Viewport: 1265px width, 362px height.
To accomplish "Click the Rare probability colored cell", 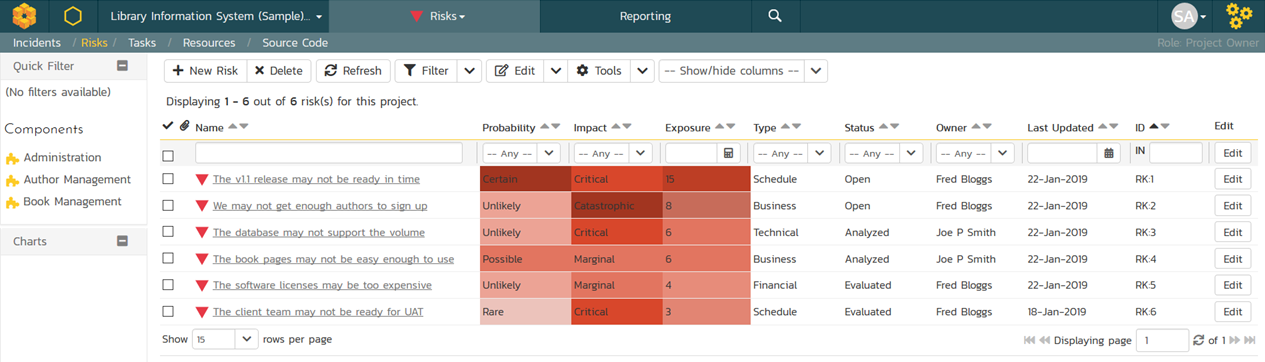I will click(x=526, y=311).
